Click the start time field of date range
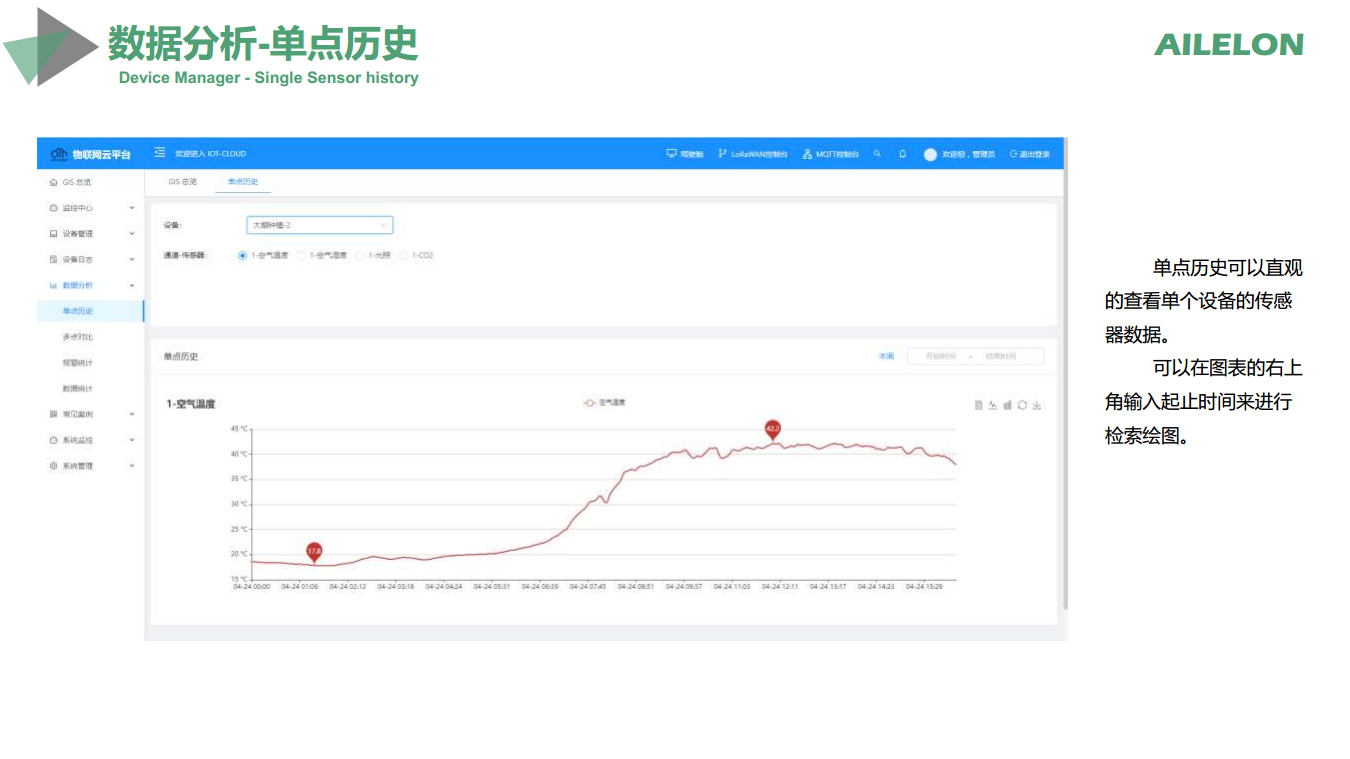 pyautogui.click(x=940, y=356)
